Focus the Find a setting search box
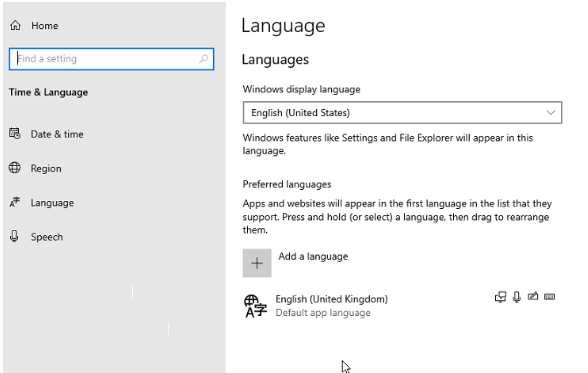 (x=111, y=59)
